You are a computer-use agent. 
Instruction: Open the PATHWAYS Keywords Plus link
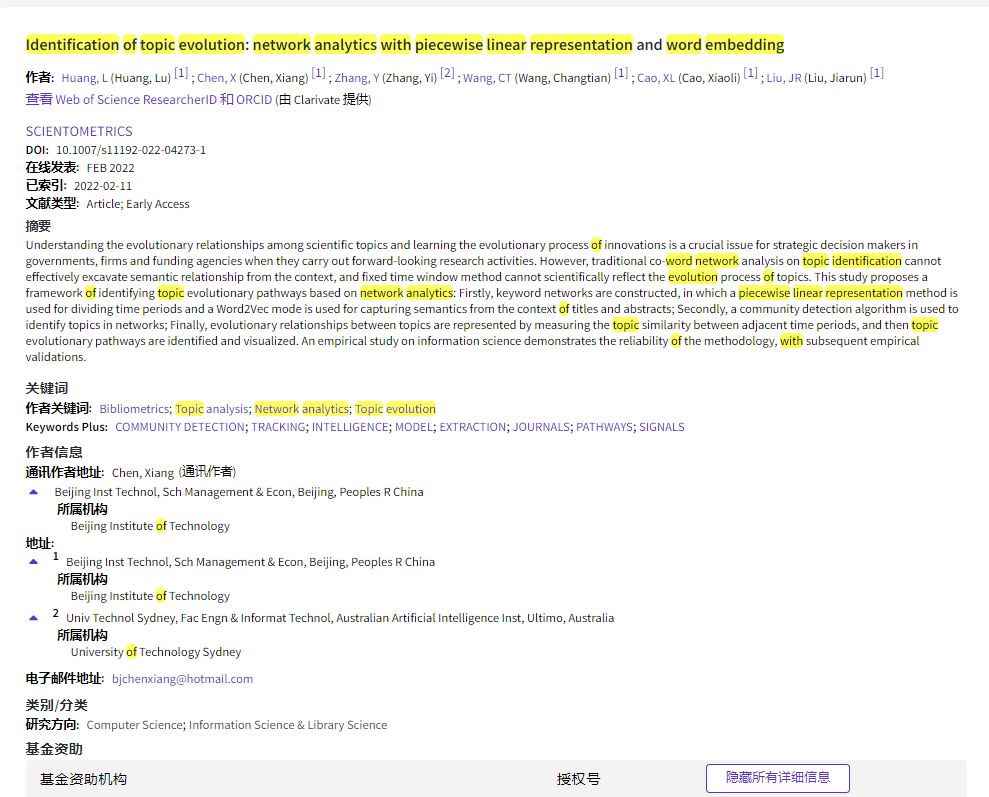603,427
